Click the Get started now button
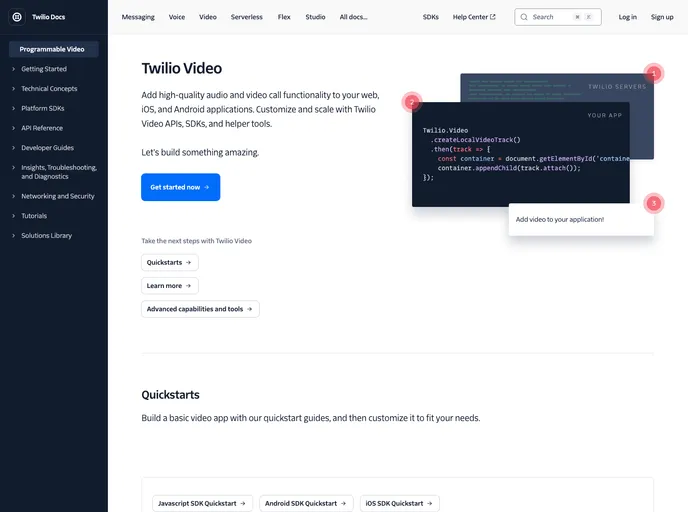Image resolution: width=688 pixels, height=512 pixels. point(180,187)
